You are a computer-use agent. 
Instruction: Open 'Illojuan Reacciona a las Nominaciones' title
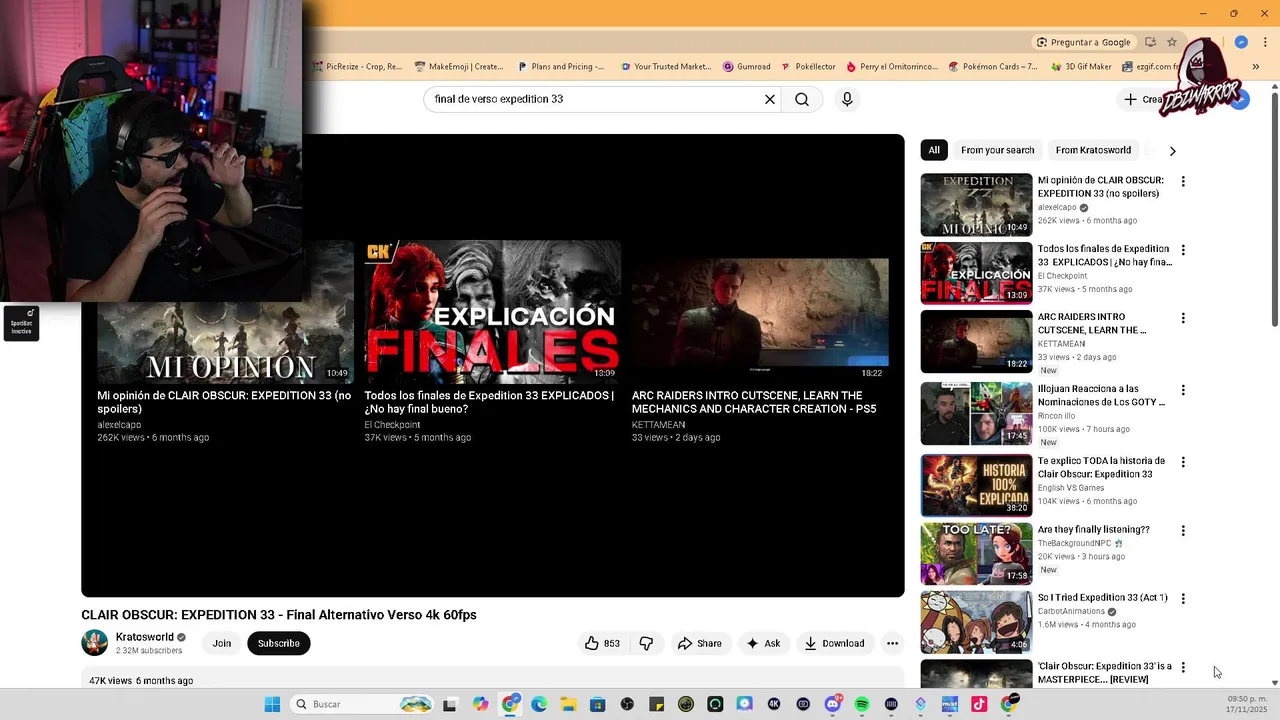(x=1101, y=395)
